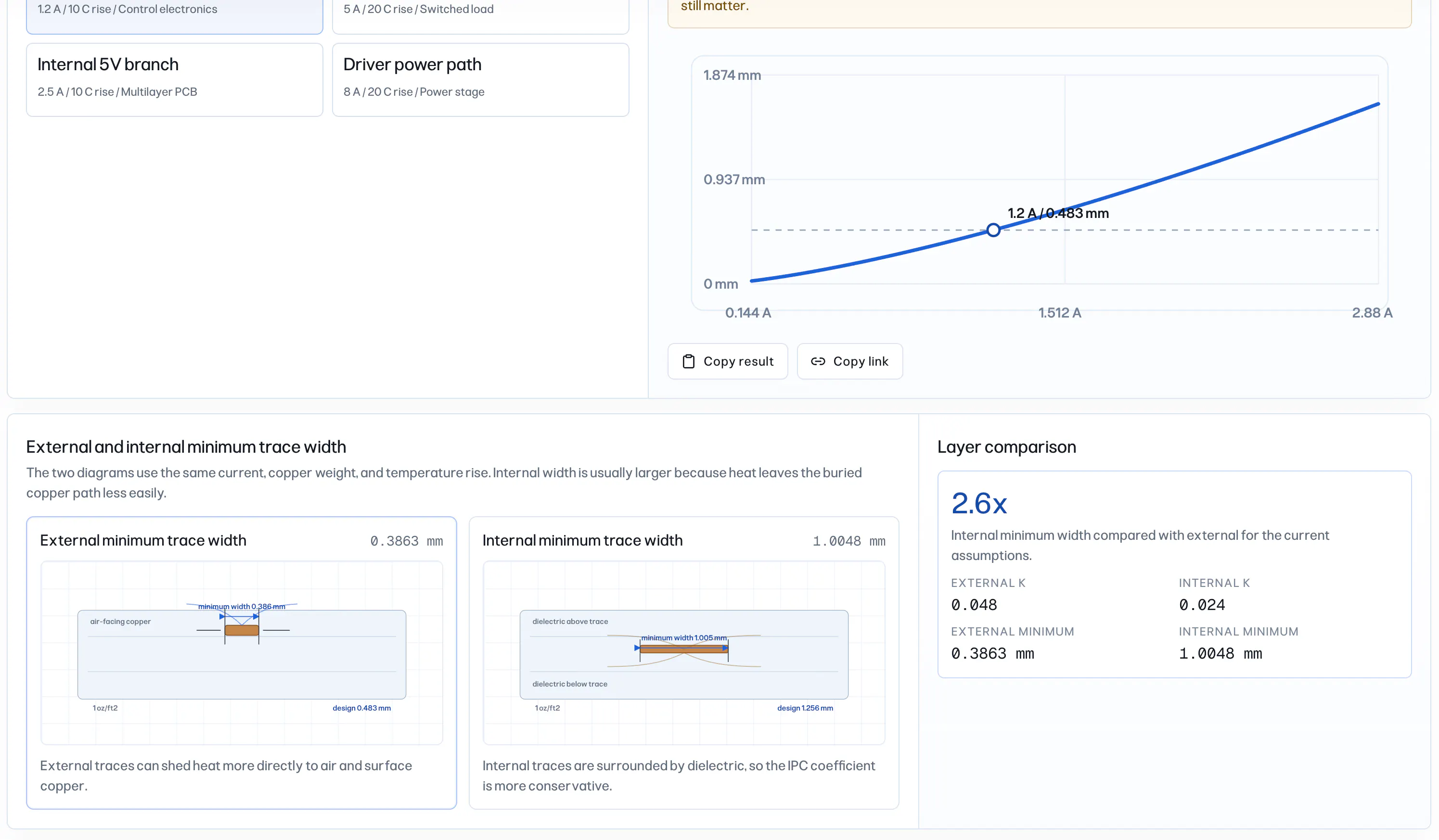The image size is (1439, 840).
Task: Click the 1.0048 mm value in internal card header
Action: pyautogui.click(x=848, y=540)
